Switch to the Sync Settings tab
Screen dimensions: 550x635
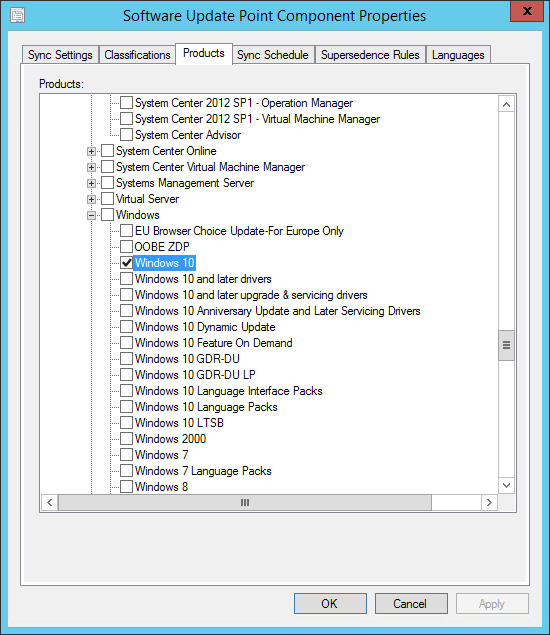click(x=60, y=55)
